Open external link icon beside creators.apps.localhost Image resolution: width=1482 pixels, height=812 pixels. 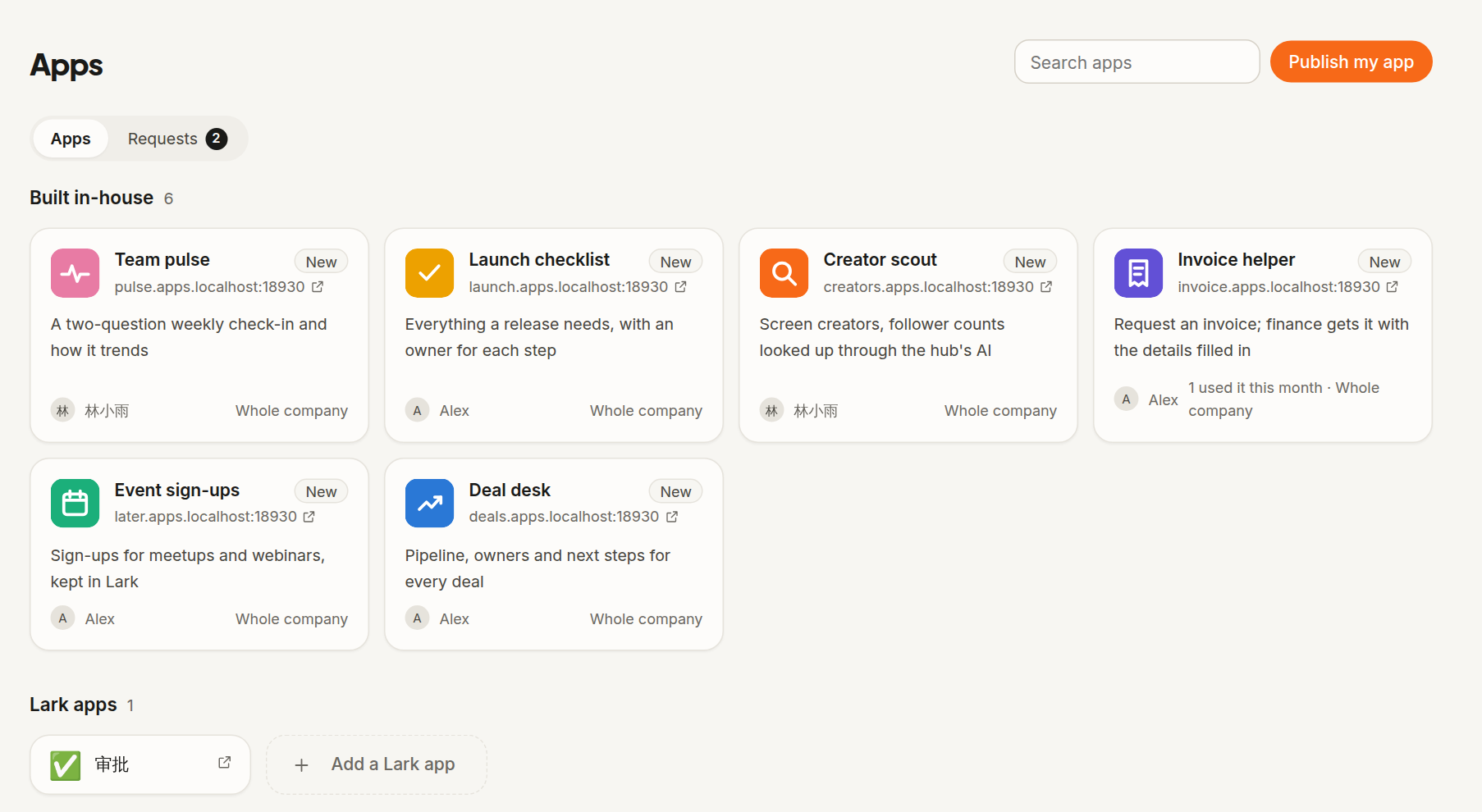click(1046, 286)
